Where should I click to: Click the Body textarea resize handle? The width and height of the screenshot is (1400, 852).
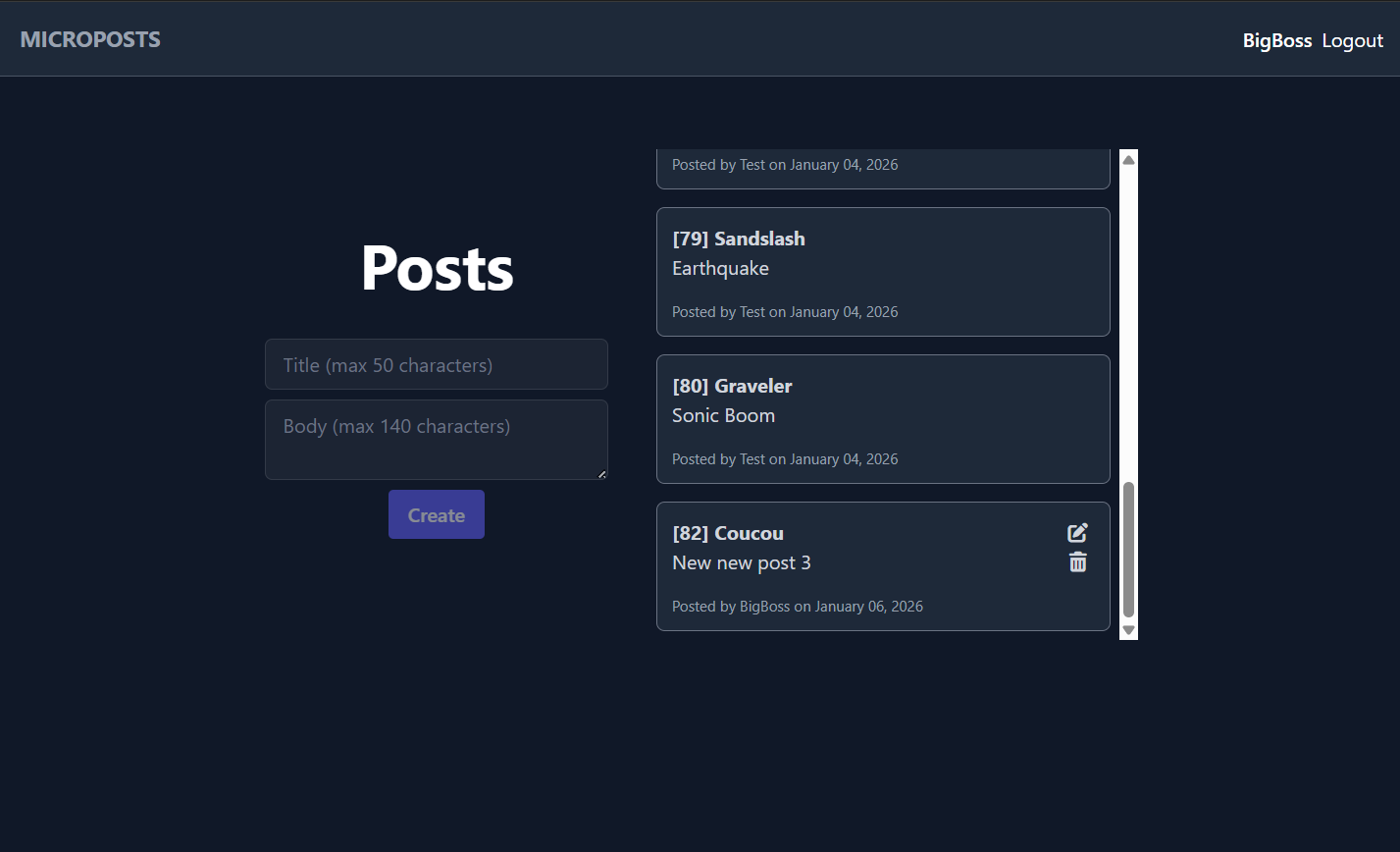602,475
